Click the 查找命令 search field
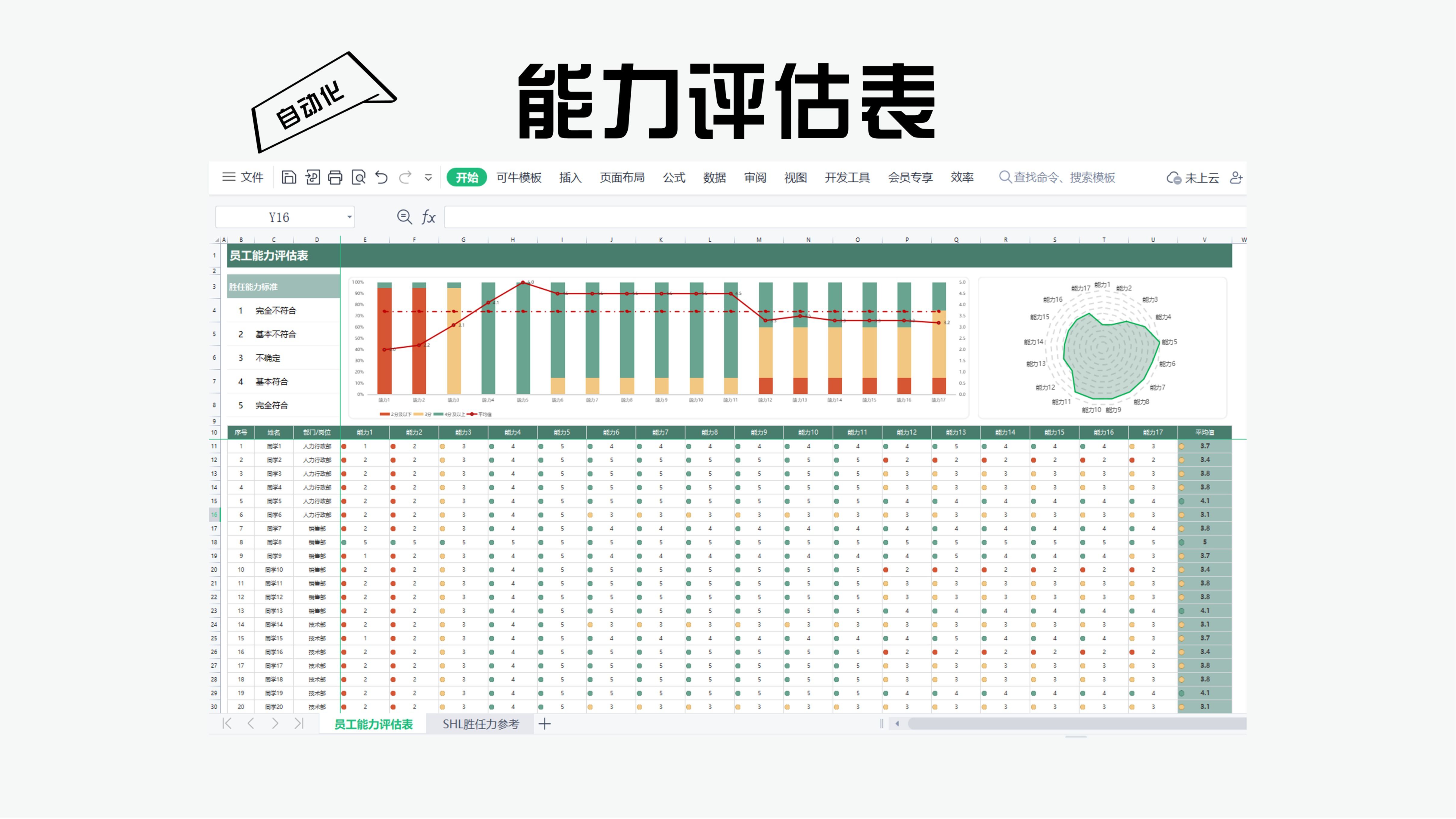The height and width of the screenshot is (819, 1456). click(x=1063, y=178)
